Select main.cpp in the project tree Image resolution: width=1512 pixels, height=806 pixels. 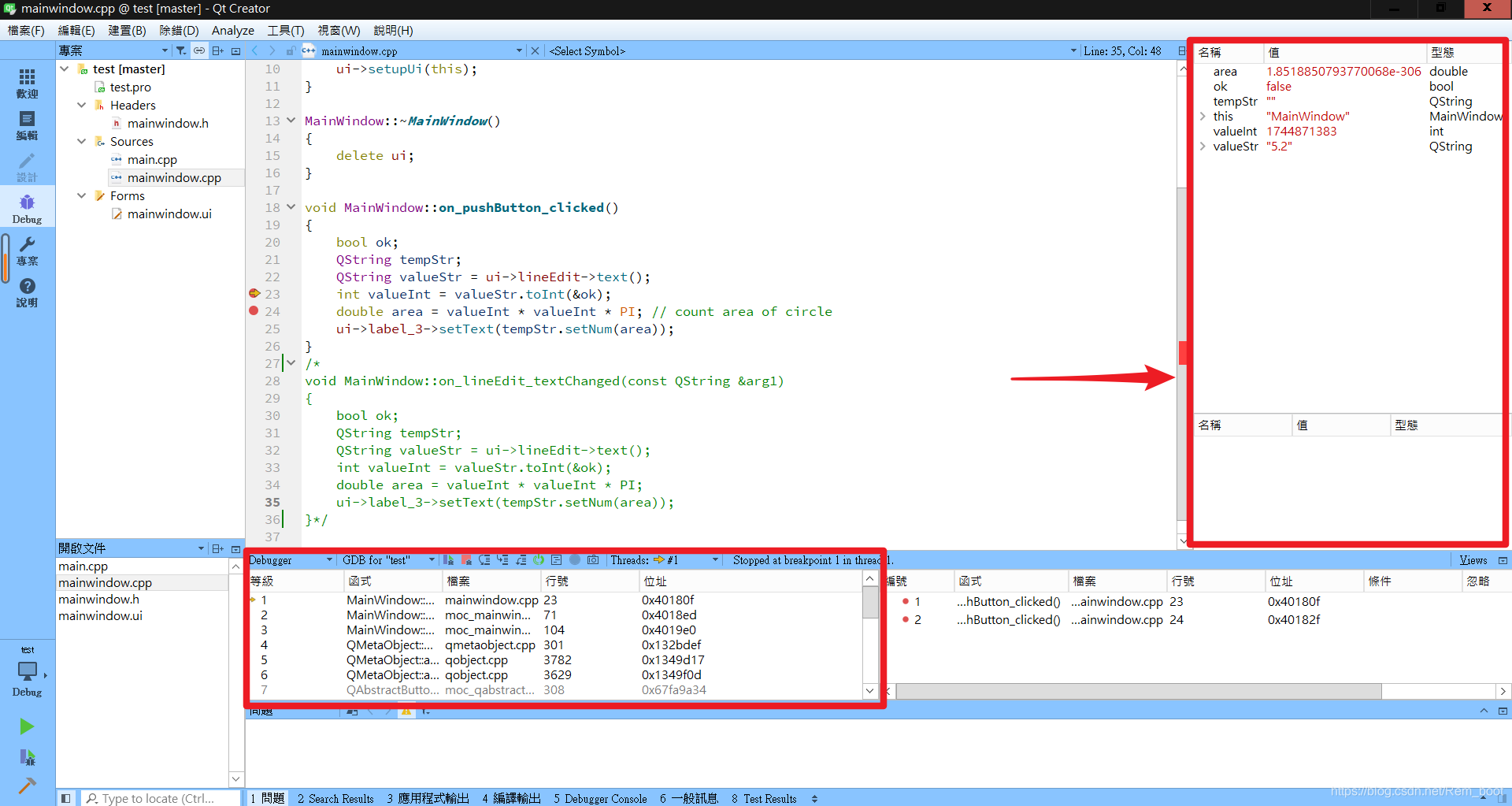click(152, 159)
